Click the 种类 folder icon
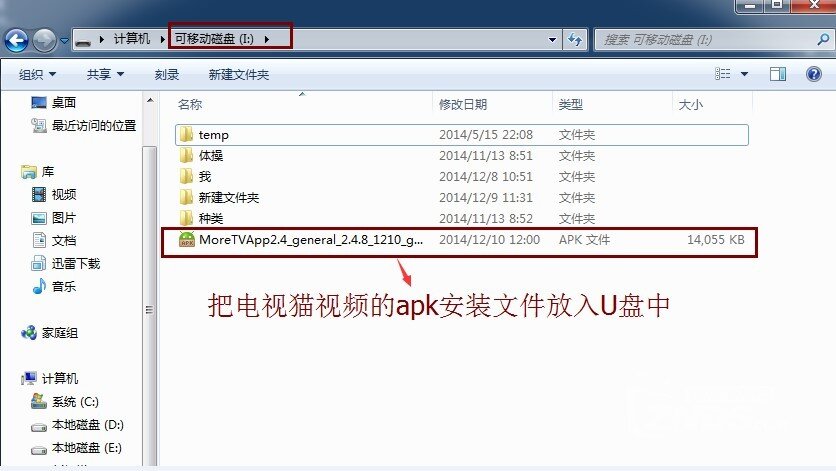The image size is (836, 471). click(x=186, y=218)
